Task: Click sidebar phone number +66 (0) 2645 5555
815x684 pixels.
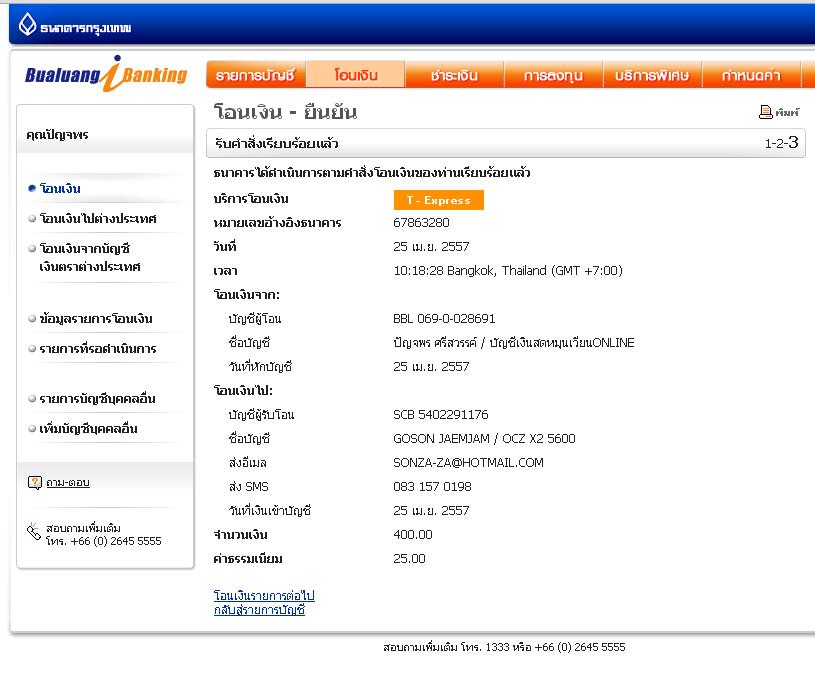Action: [116, 541]
